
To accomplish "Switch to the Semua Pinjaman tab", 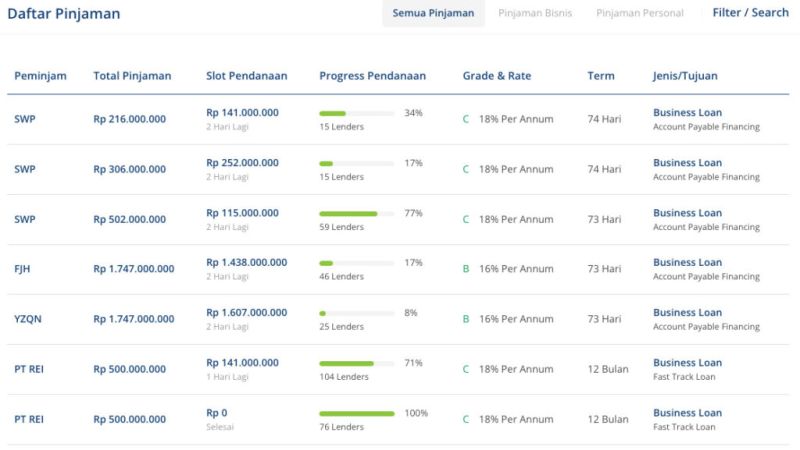I will pos(433,13).
